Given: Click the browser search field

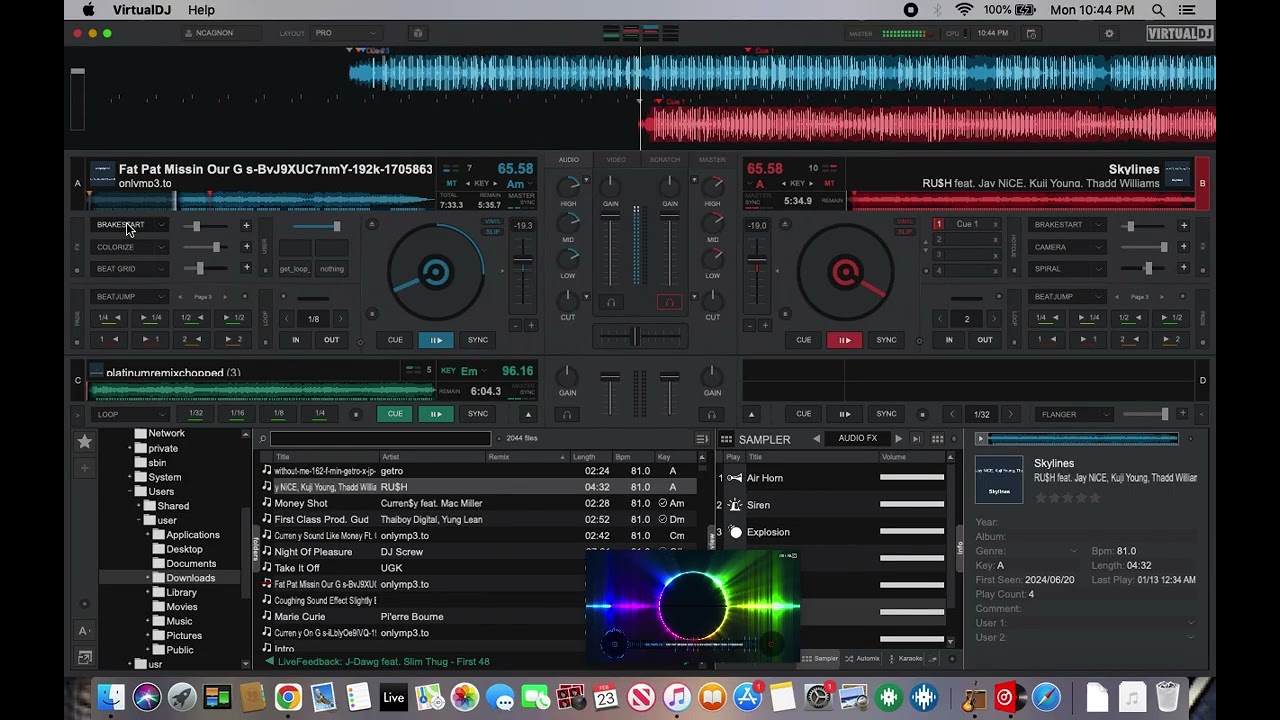Looking at the screenshot, I should pyautogui.click(x=380, y=438).
